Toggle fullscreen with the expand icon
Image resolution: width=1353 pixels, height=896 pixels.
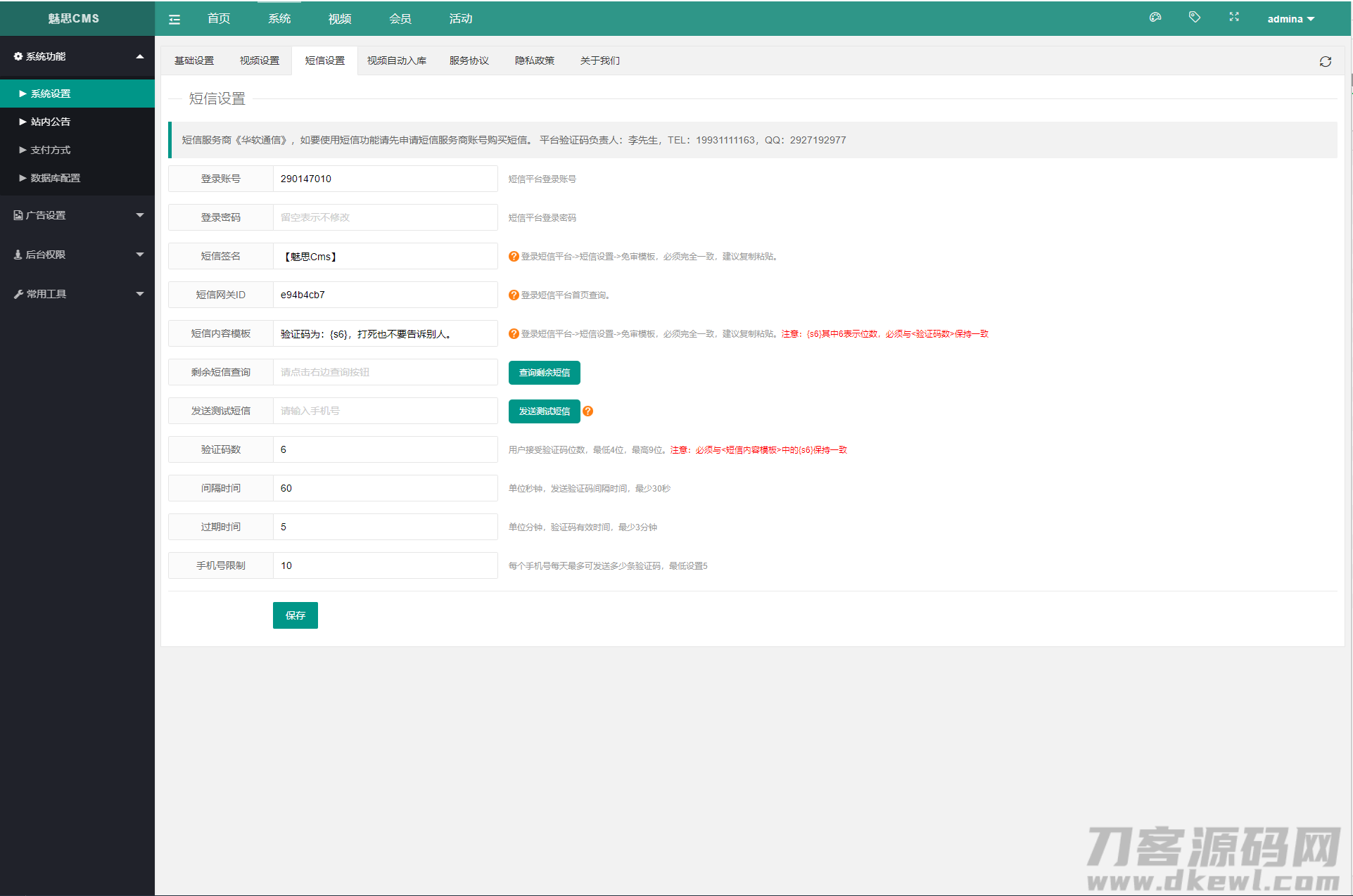tap(1233, 18)
